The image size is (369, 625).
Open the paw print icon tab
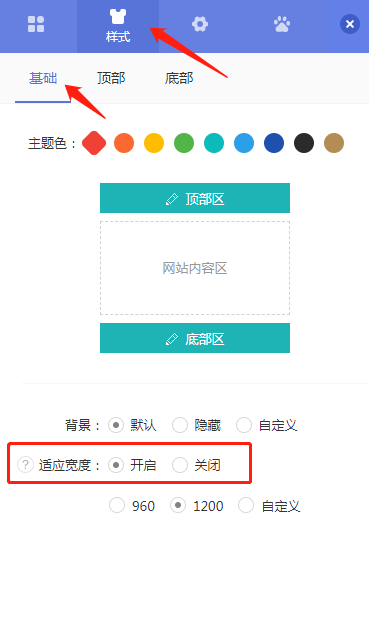pos(282,24)
